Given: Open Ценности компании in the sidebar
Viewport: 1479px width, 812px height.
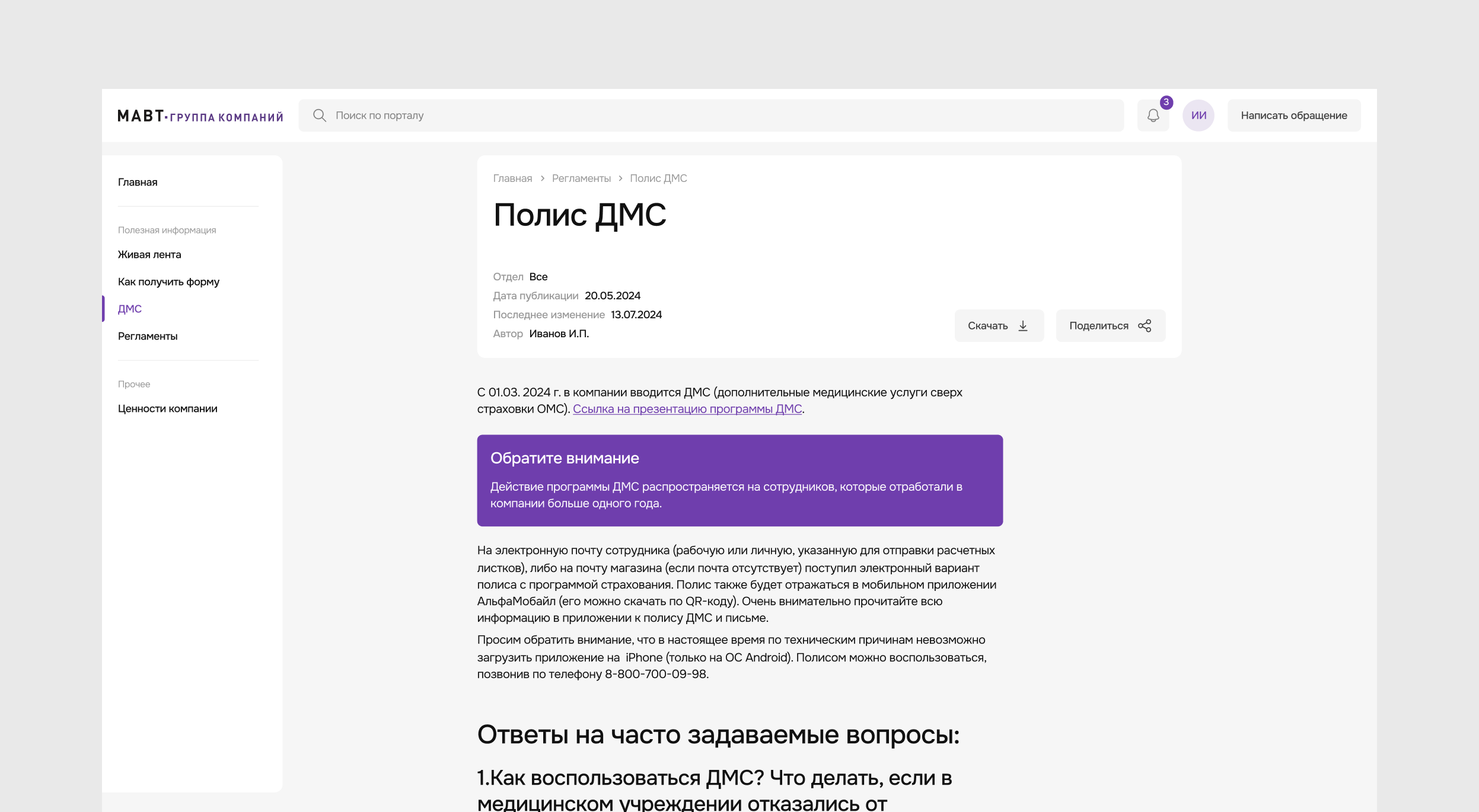Looking at the screenshot, I should coord(167,408).
